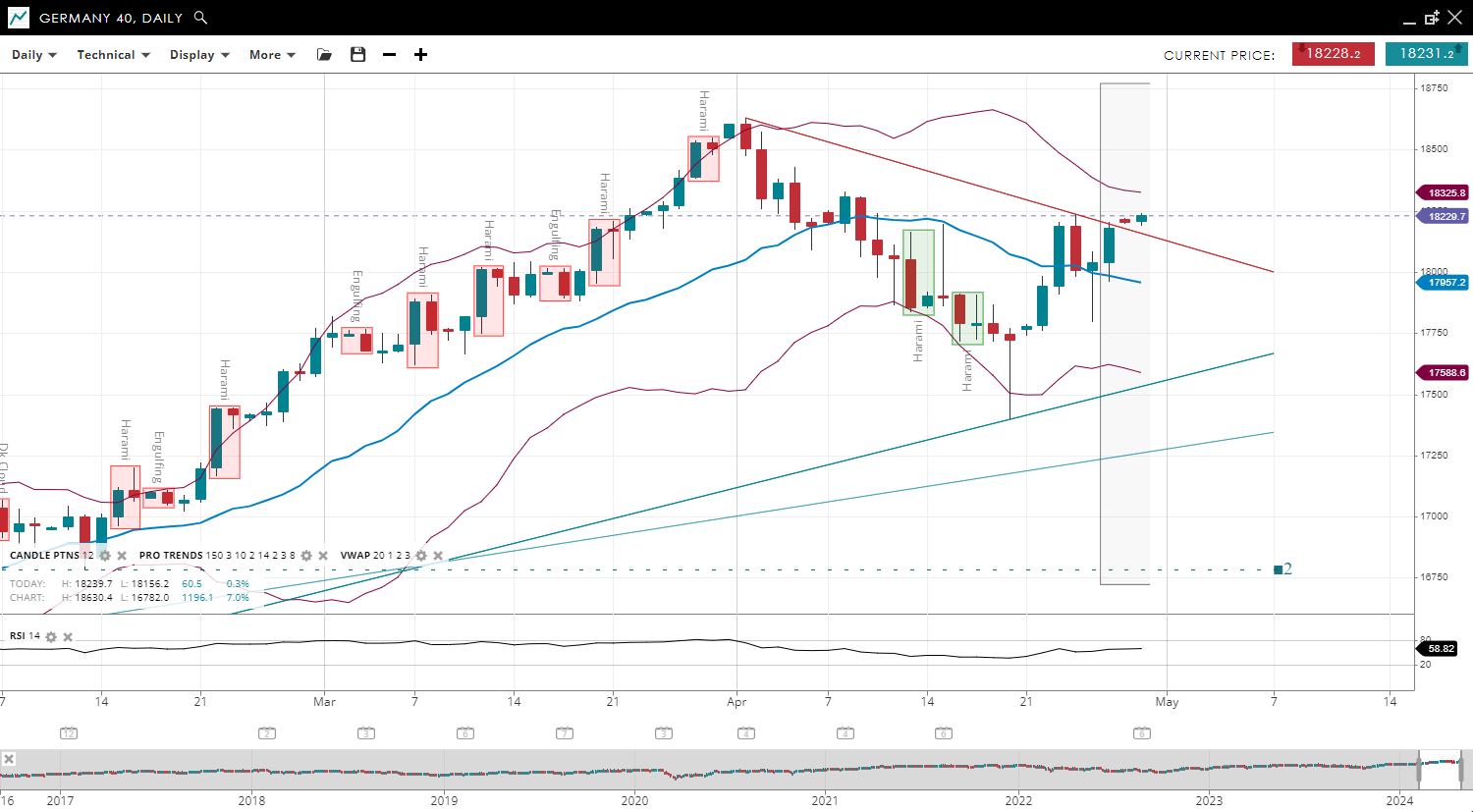This screenshot has width=1473, height=812.
Task: Remove the Candle Ptns indicator
Action: pyautogui.click(x=122, y=556)
